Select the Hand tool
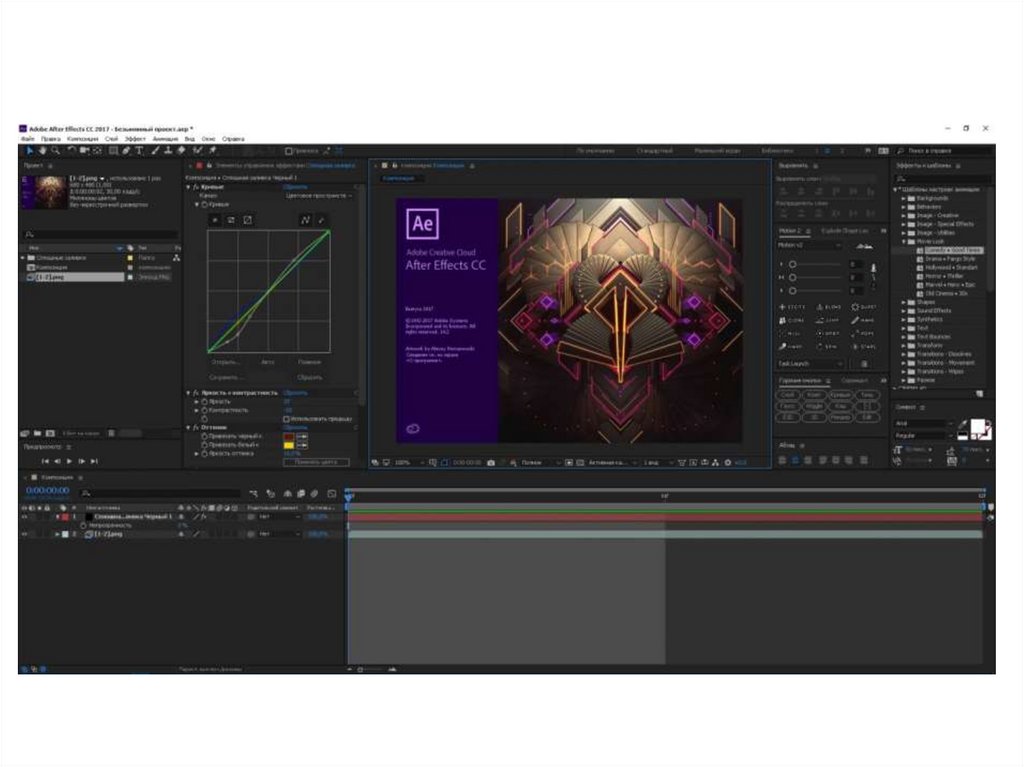 point(42,151)
